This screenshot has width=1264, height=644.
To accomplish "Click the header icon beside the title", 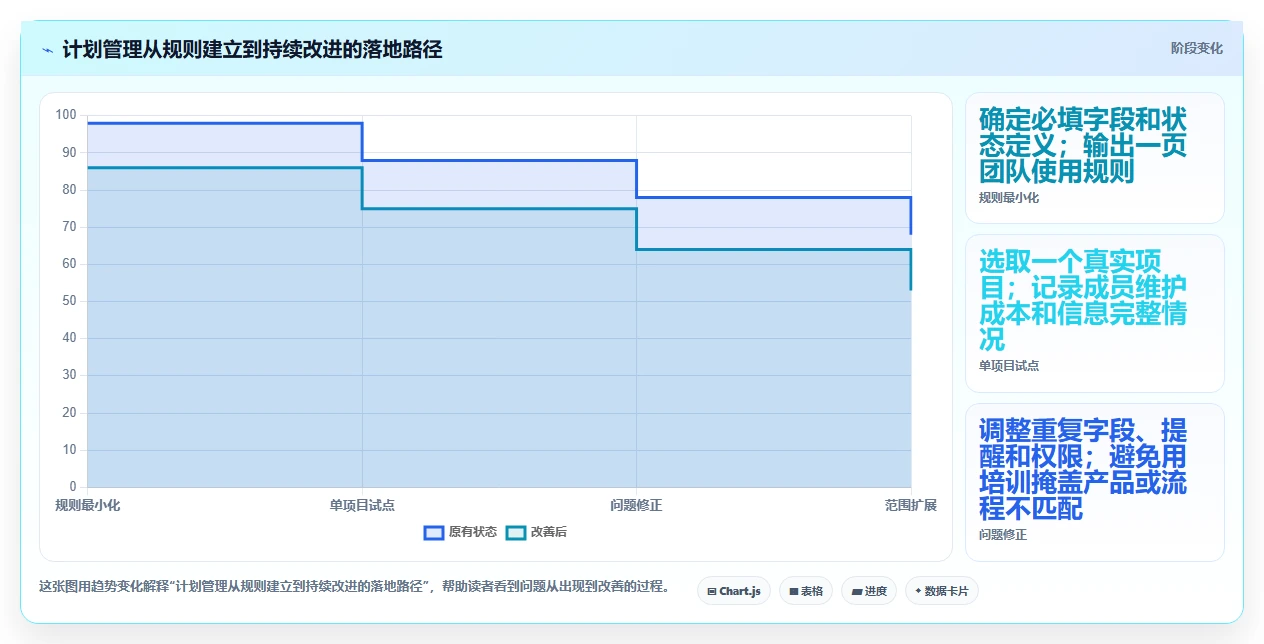I will pyautogui.click(x=48, y=49).
